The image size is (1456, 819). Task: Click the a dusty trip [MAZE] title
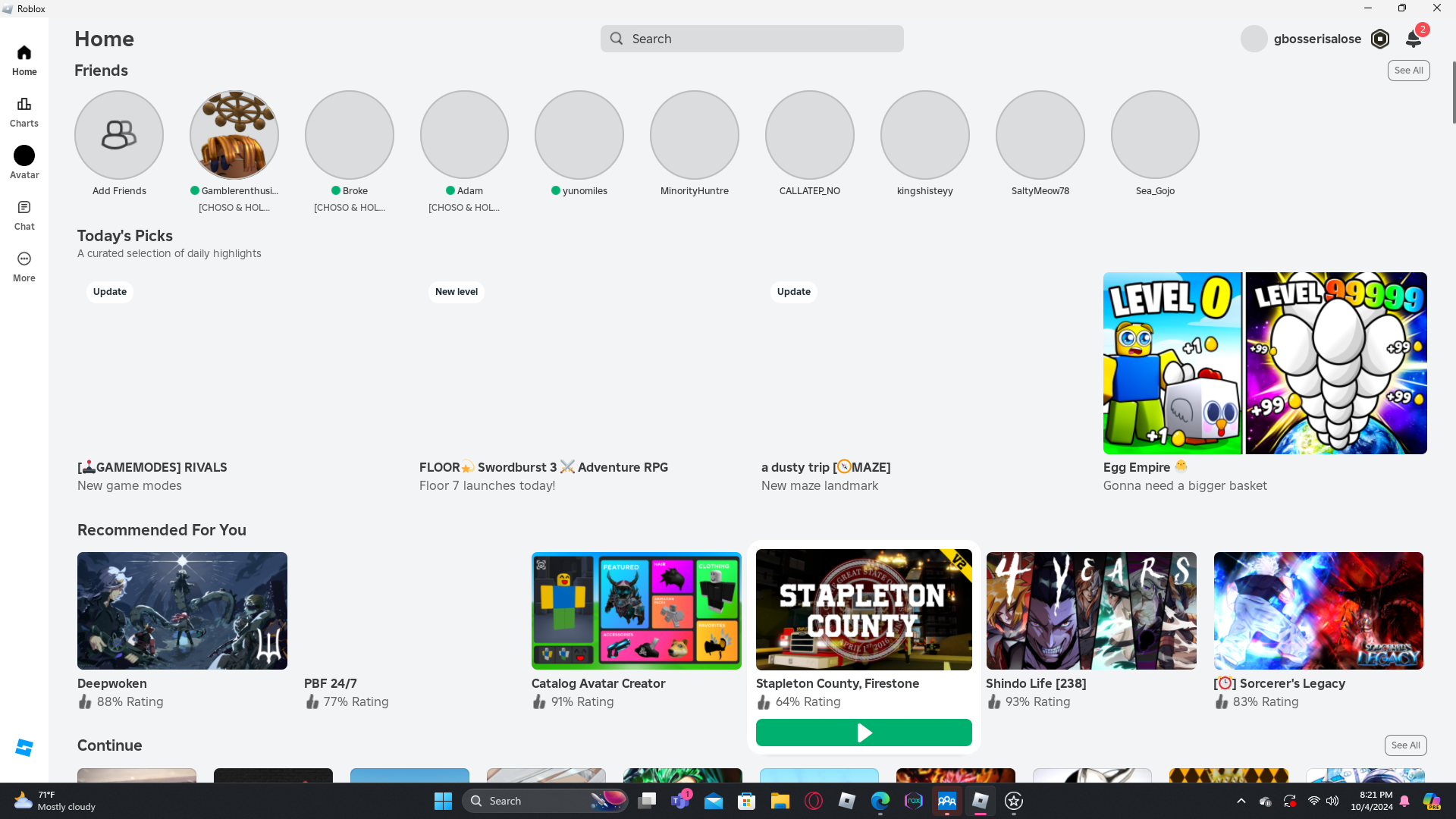[x=826, y=467]
